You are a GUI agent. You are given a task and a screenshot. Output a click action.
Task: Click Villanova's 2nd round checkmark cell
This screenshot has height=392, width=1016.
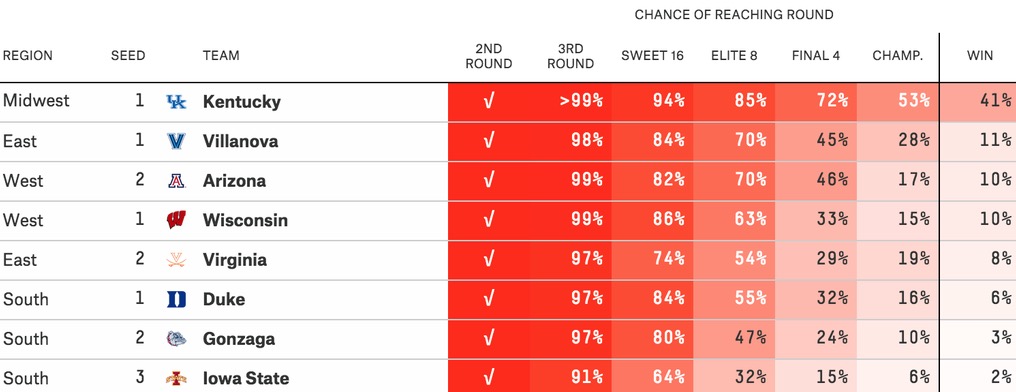pos(489,141)
